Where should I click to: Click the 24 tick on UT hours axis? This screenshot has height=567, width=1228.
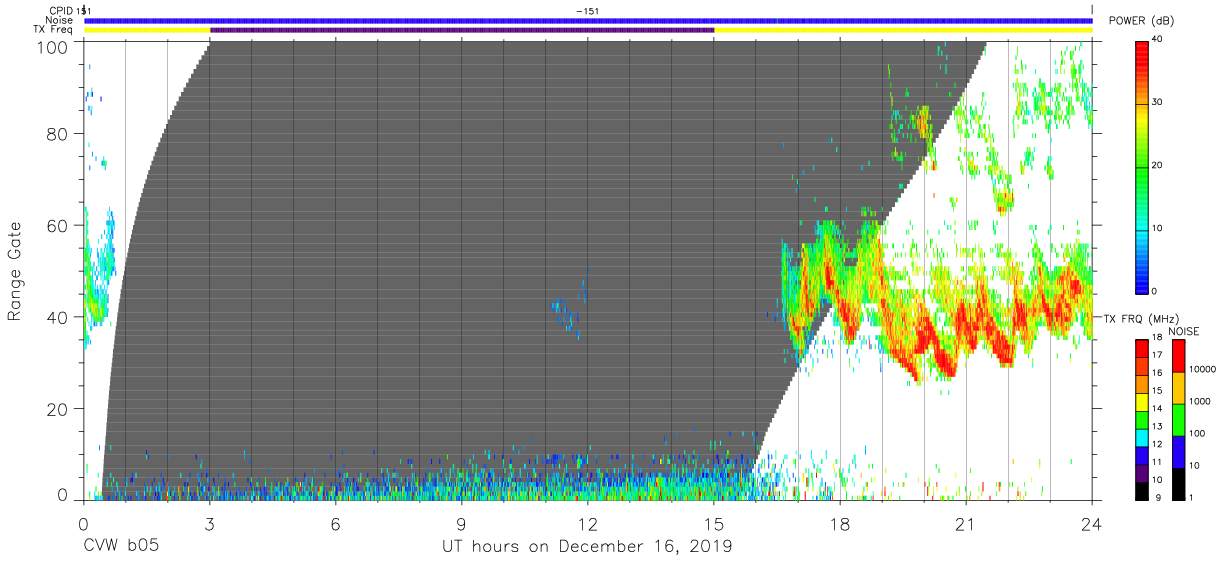point(1092,523)
